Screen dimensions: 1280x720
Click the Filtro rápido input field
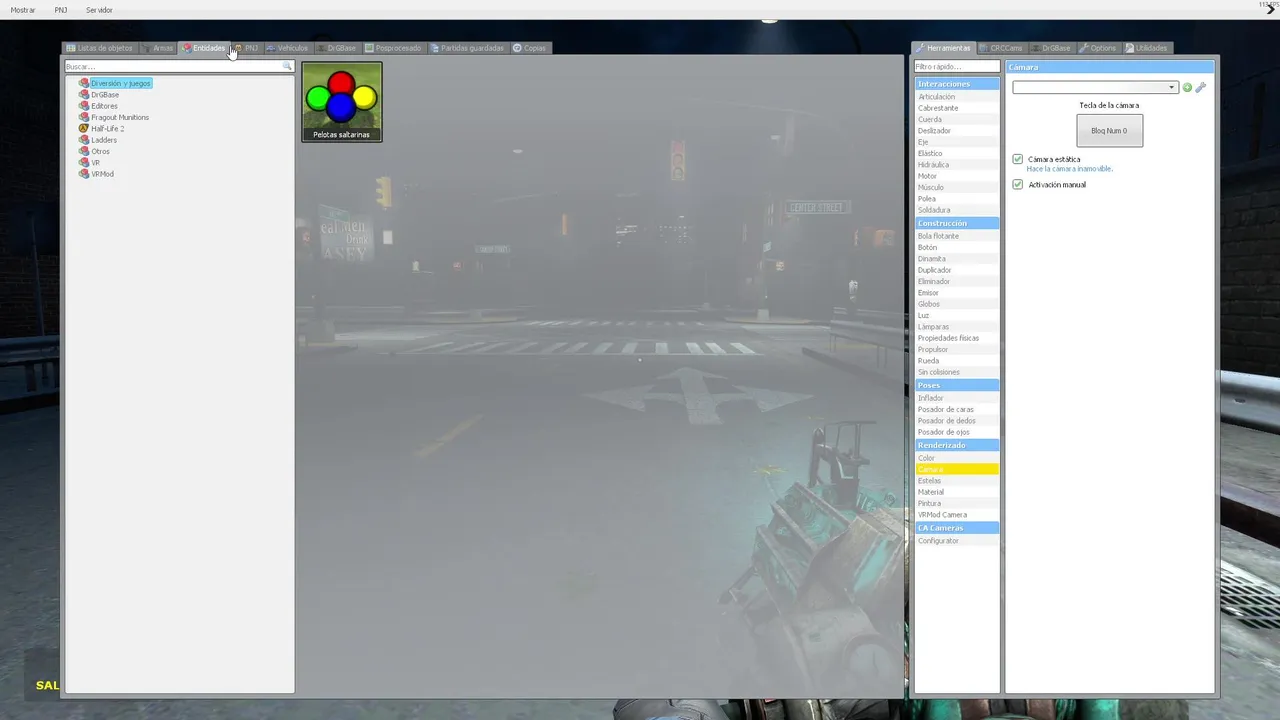point(957,67)
